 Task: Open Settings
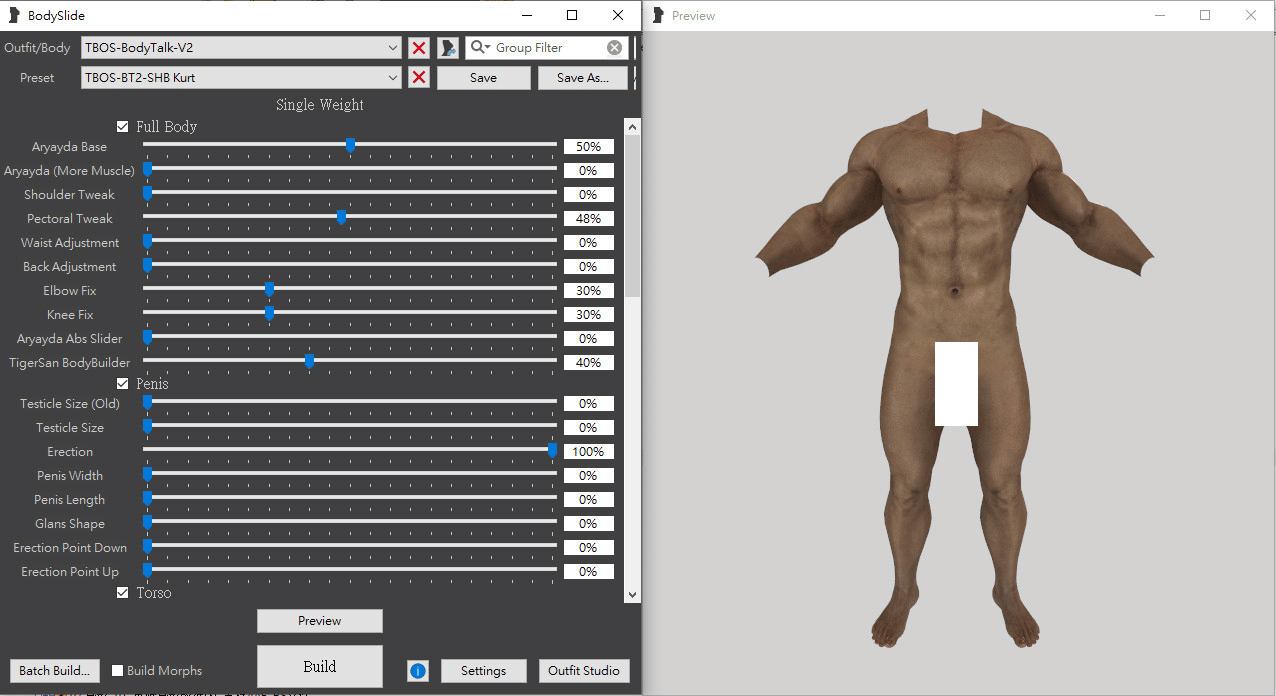point(483,671)
